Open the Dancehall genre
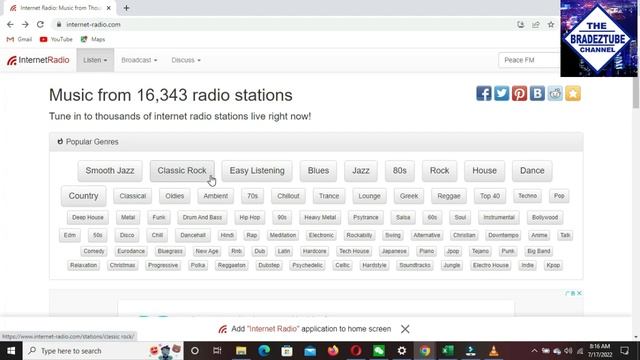This screenshot has width=640, height=360. pyautogui.click(x=193, y=235)
